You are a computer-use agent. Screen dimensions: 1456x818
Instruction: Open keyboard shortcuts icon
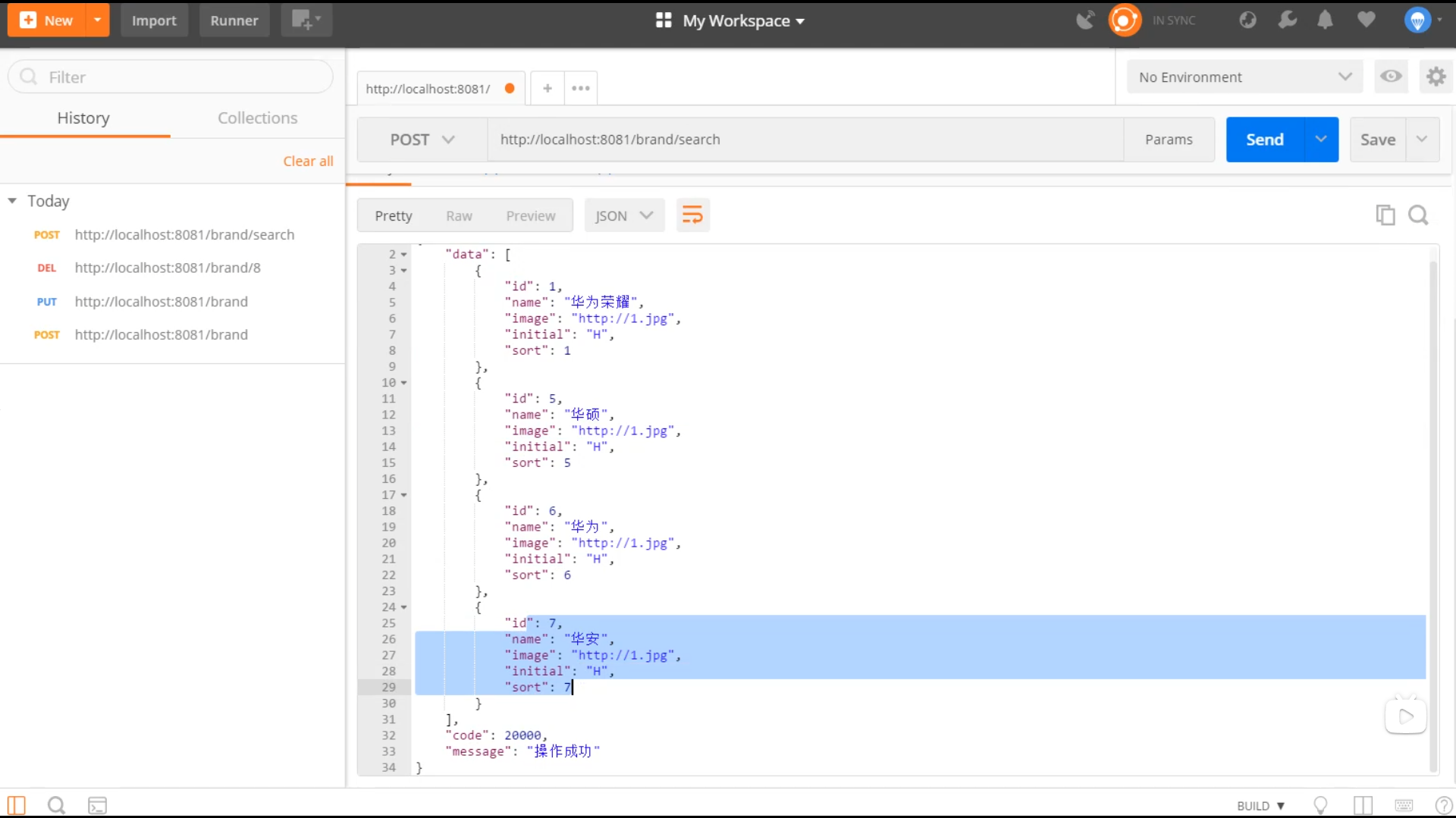point(1404,805)
